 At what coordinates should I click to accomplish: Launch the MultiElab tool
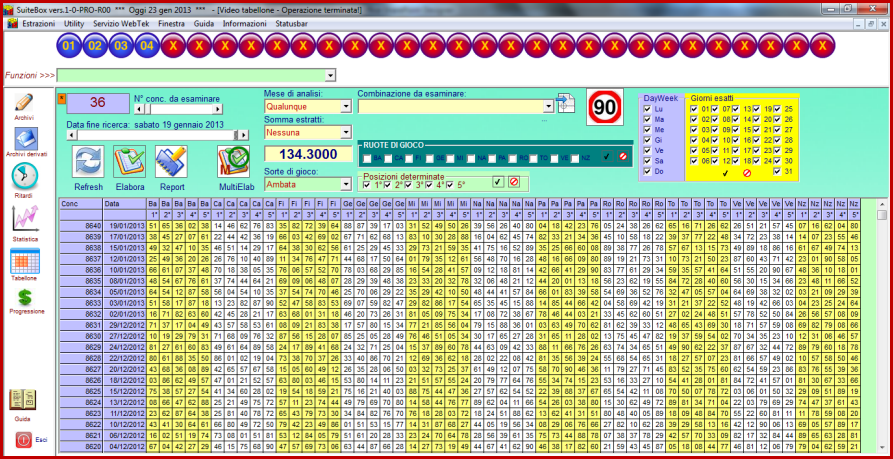coord(233,163)
